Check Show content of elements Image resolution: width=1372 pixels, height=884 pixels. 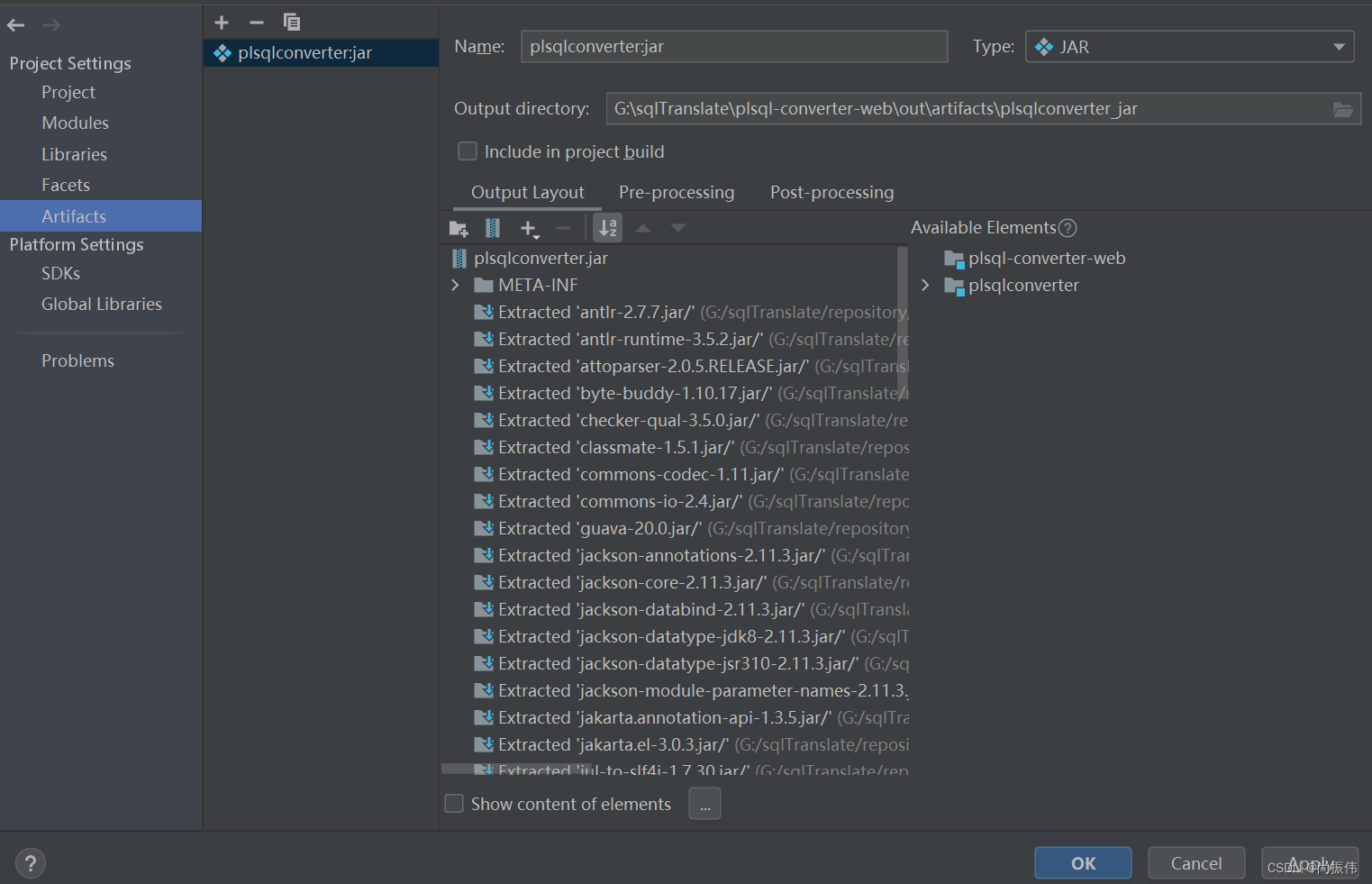coord(454,803)
